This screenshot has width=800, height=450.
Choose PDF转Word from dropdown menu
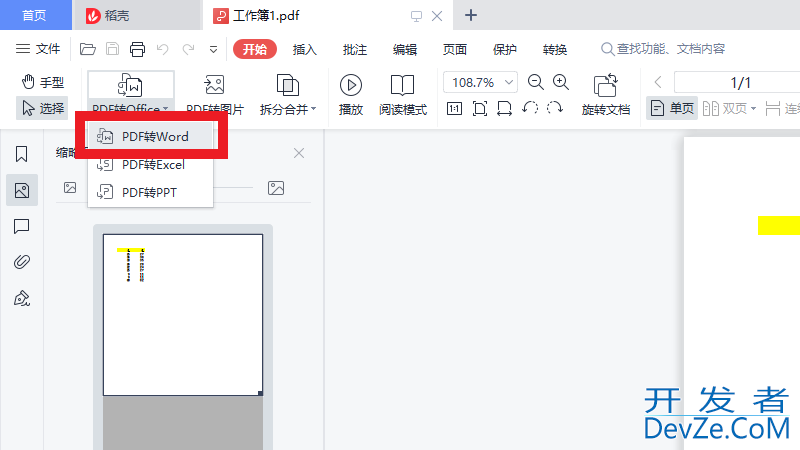(x=151, y=137)
